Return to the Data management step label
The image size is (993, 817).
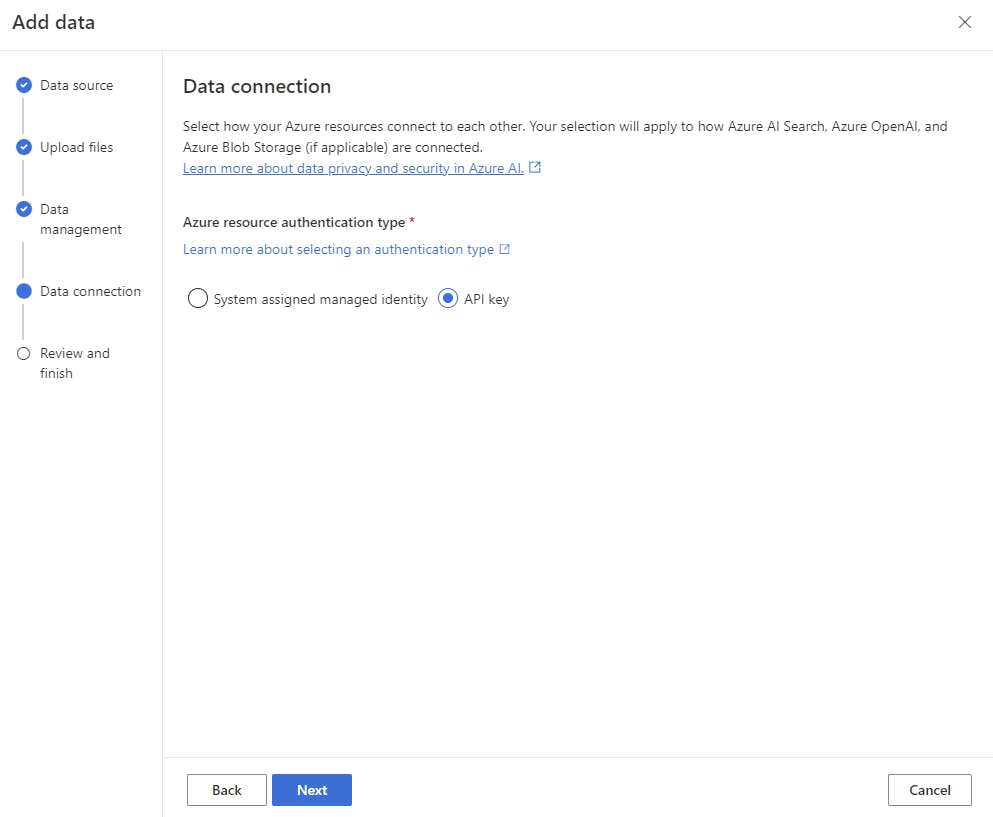(80, 219)
